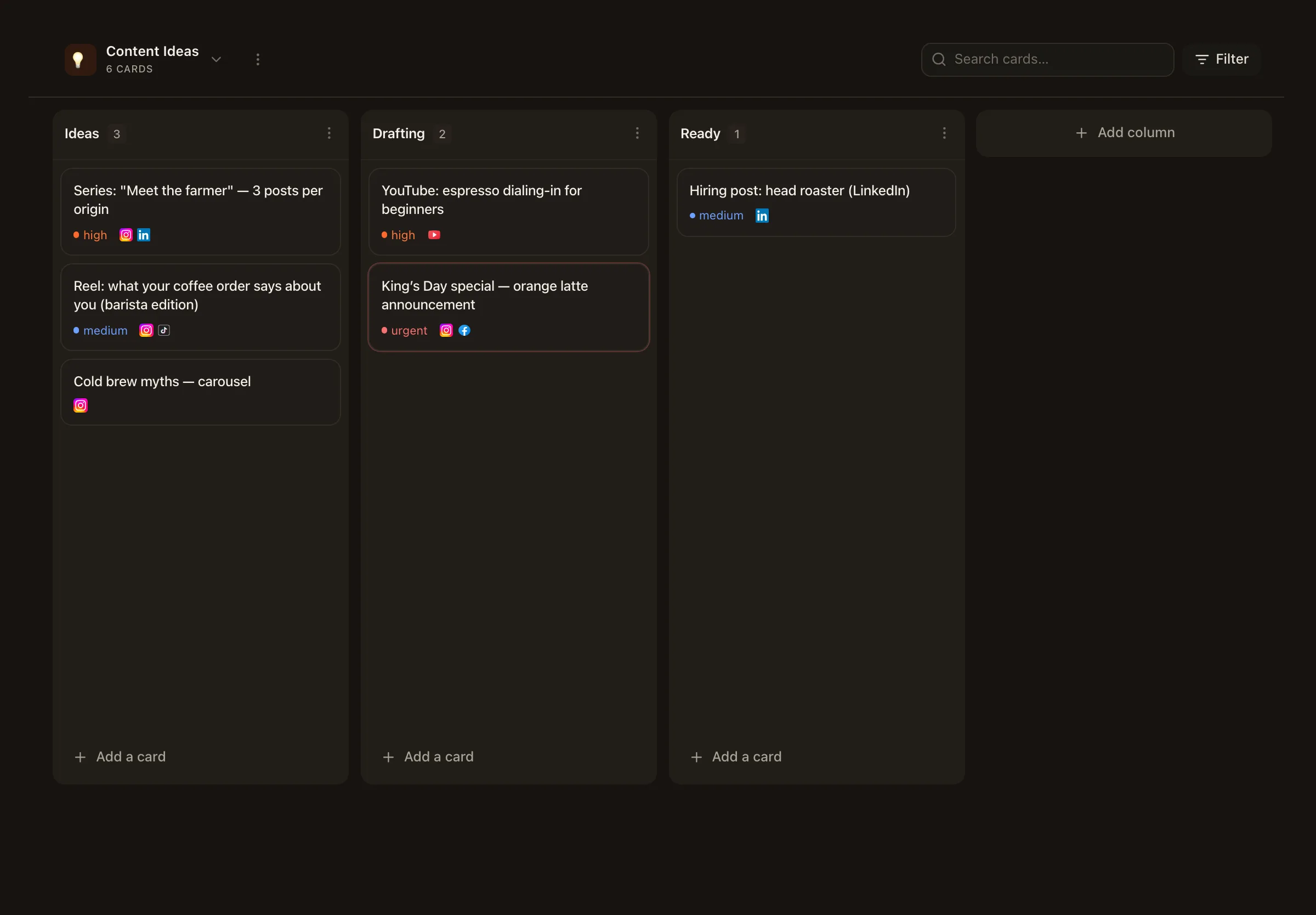Click medium tag on Reel coffee order card
The image size is (1316, 915).
(x=101, y=330)
